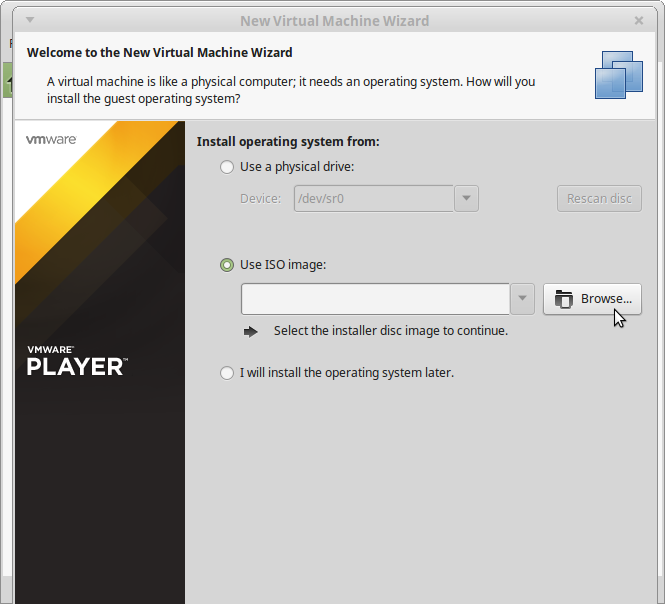Click the VMWARE PLAYER logo text

77,361
